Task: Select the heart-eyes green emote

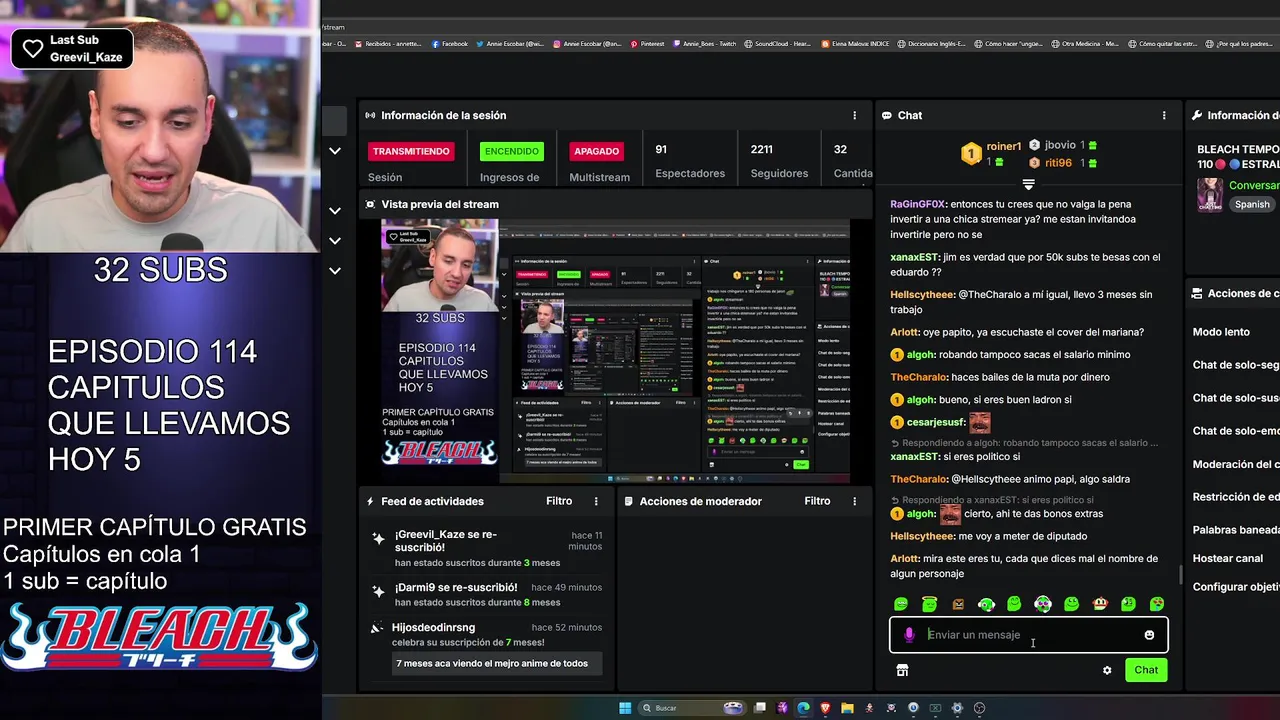Action: click(x=1157, y=604)
